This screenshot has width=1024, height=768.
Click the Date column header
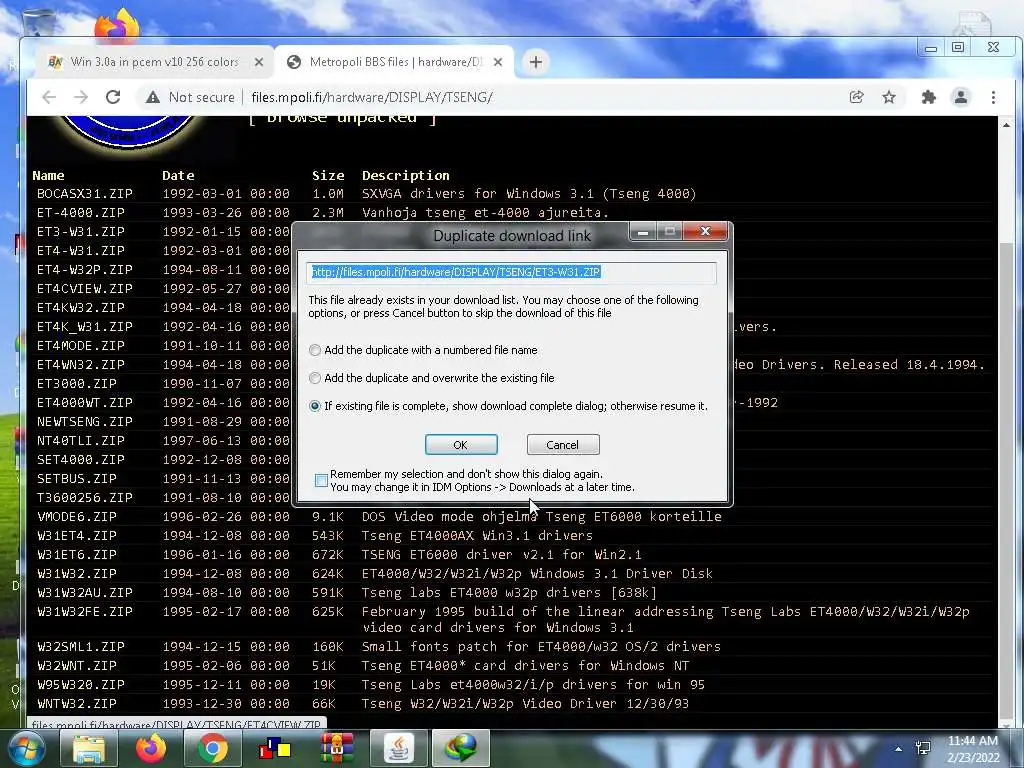[x=178, y=176]
